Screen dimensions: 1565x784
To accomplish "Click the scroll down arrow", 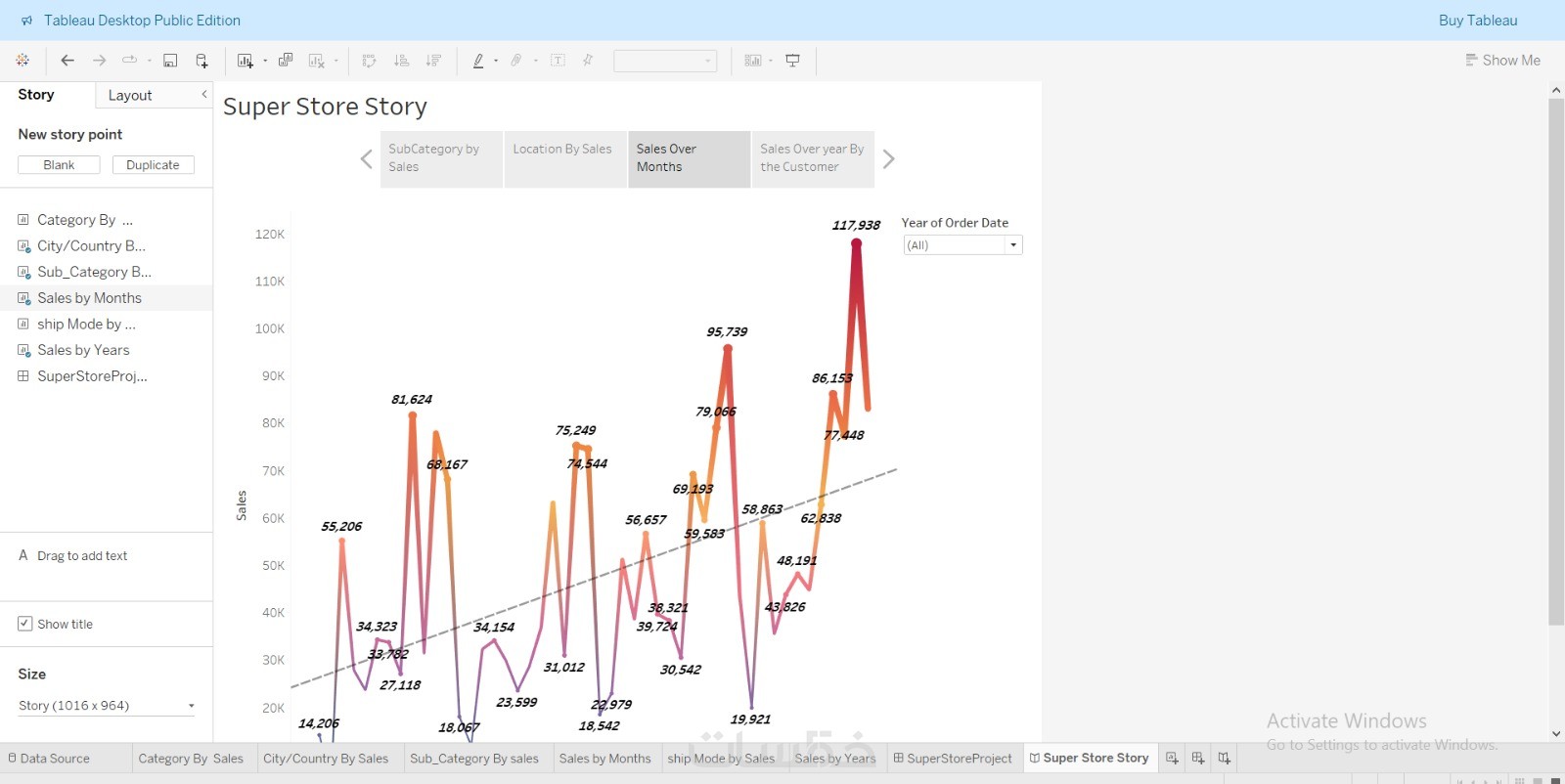I will 1556,733.
